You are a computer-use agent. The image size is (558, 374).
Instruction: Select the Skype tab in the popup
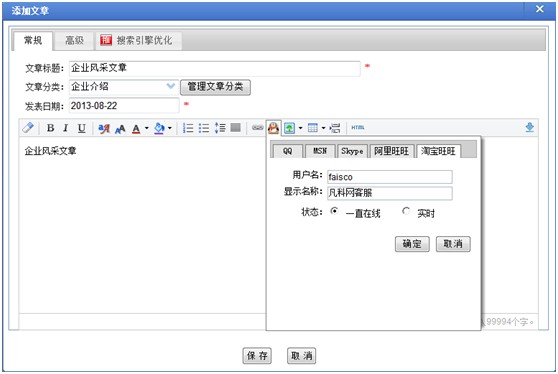tap(352, 151)
